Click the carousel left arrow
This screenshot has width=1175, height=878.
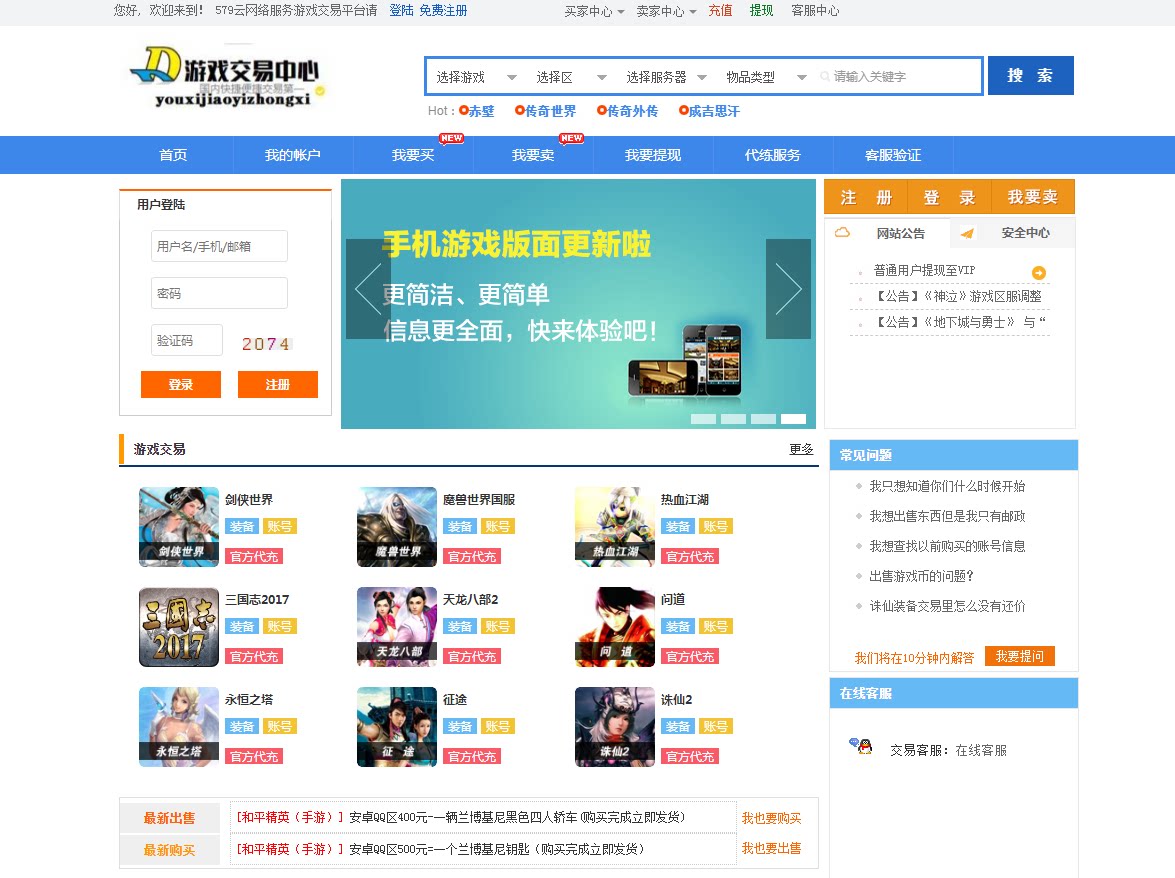[x=368, y=289]
